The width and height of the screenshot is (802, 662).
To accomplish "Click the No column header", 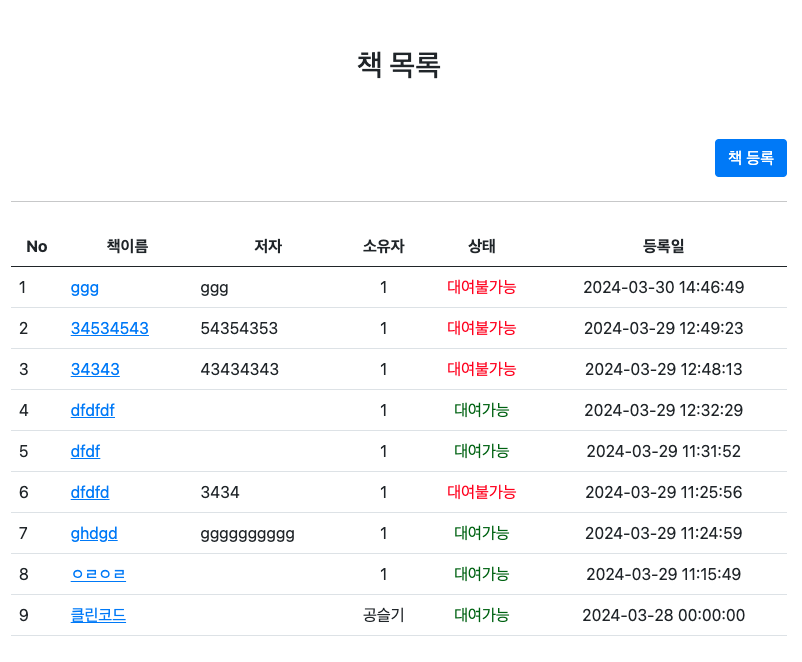I will (37, 247).
